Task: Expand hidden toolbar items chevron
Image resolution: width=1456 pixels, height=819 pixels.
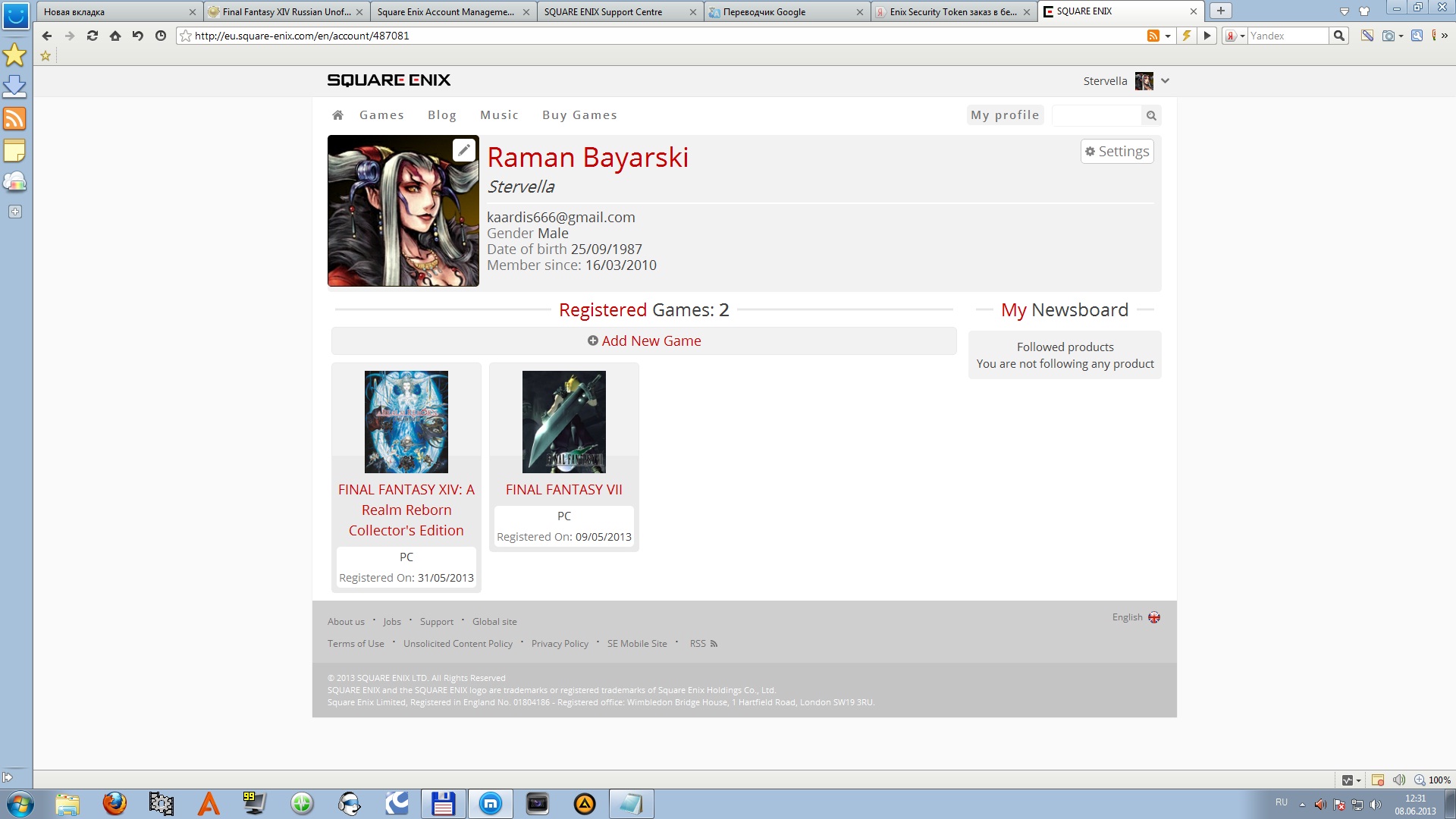Action: 1445,36
